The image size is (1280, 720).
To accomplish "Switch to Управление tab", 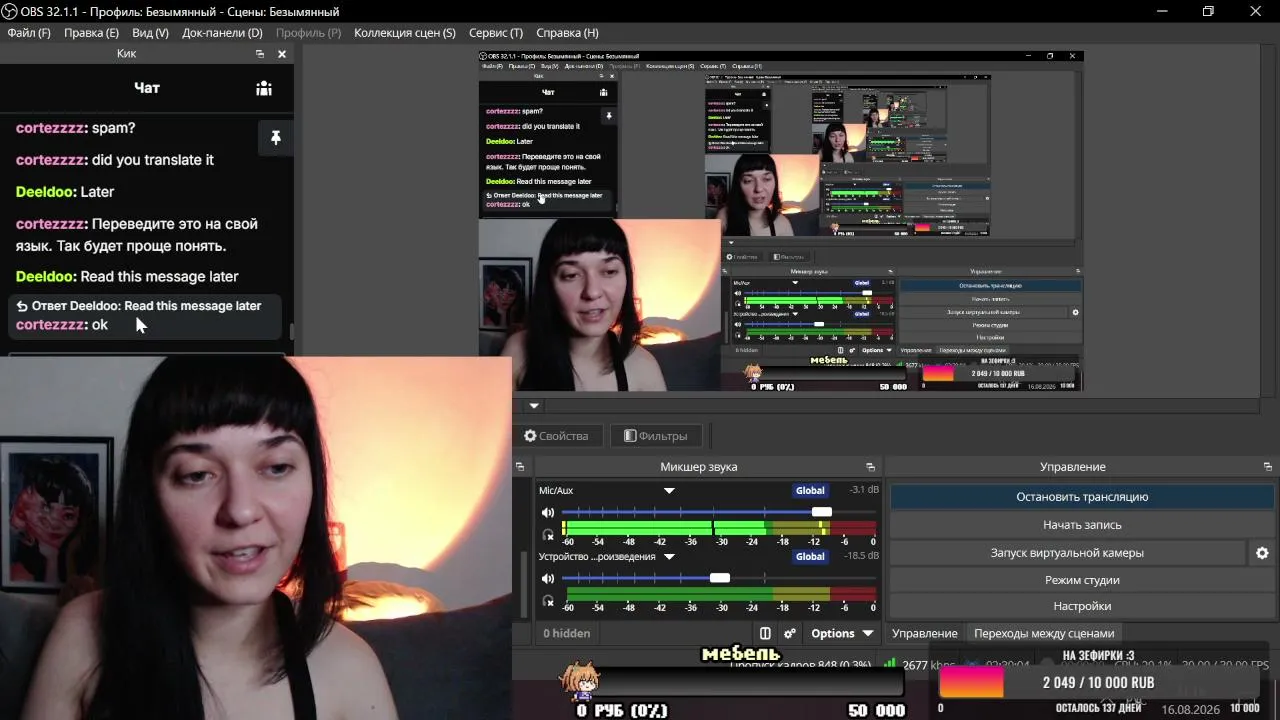I will pos(925,633).
